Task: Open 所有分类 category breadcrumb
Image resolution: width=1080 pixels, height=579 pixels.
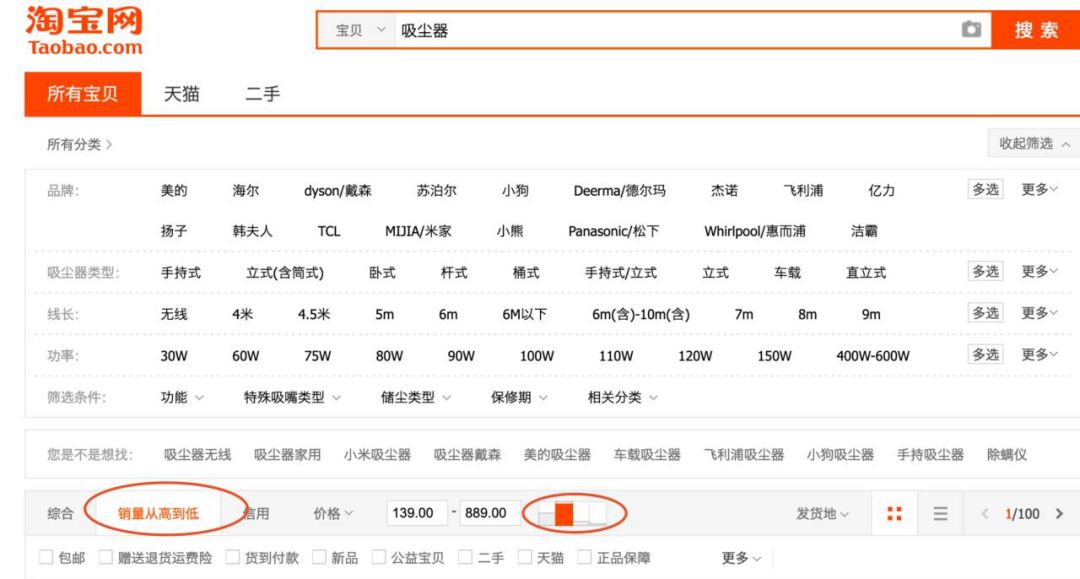Action: (x=79, y=145)
